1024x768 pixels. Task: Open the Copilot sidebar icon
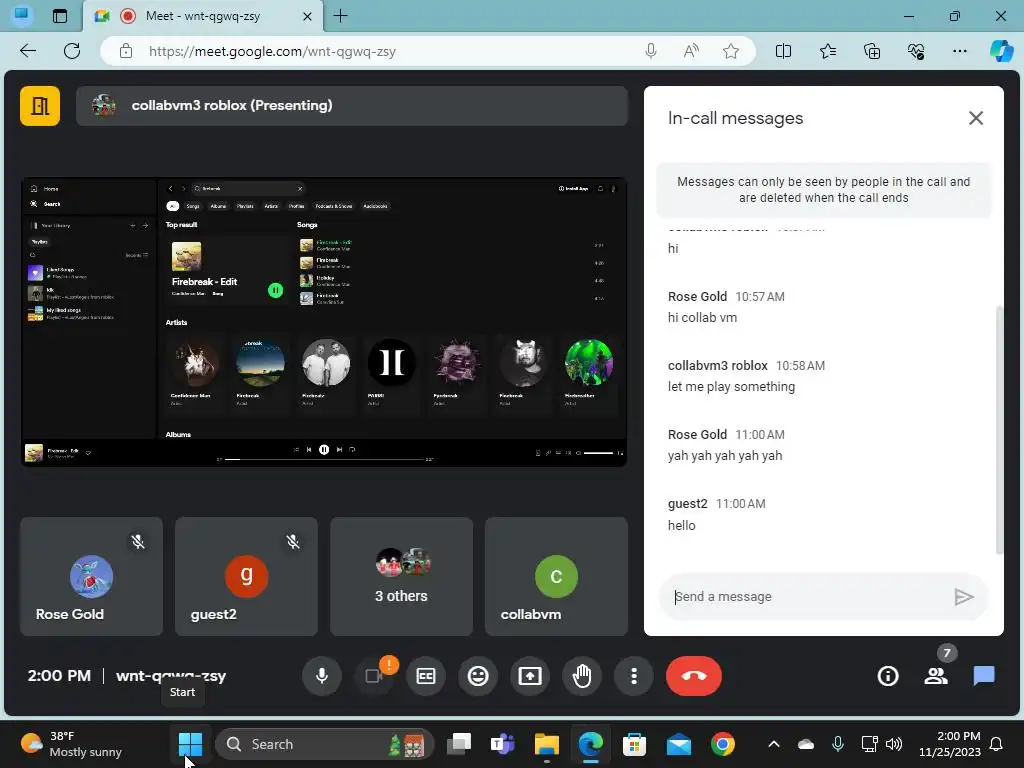click(1001, 51)
